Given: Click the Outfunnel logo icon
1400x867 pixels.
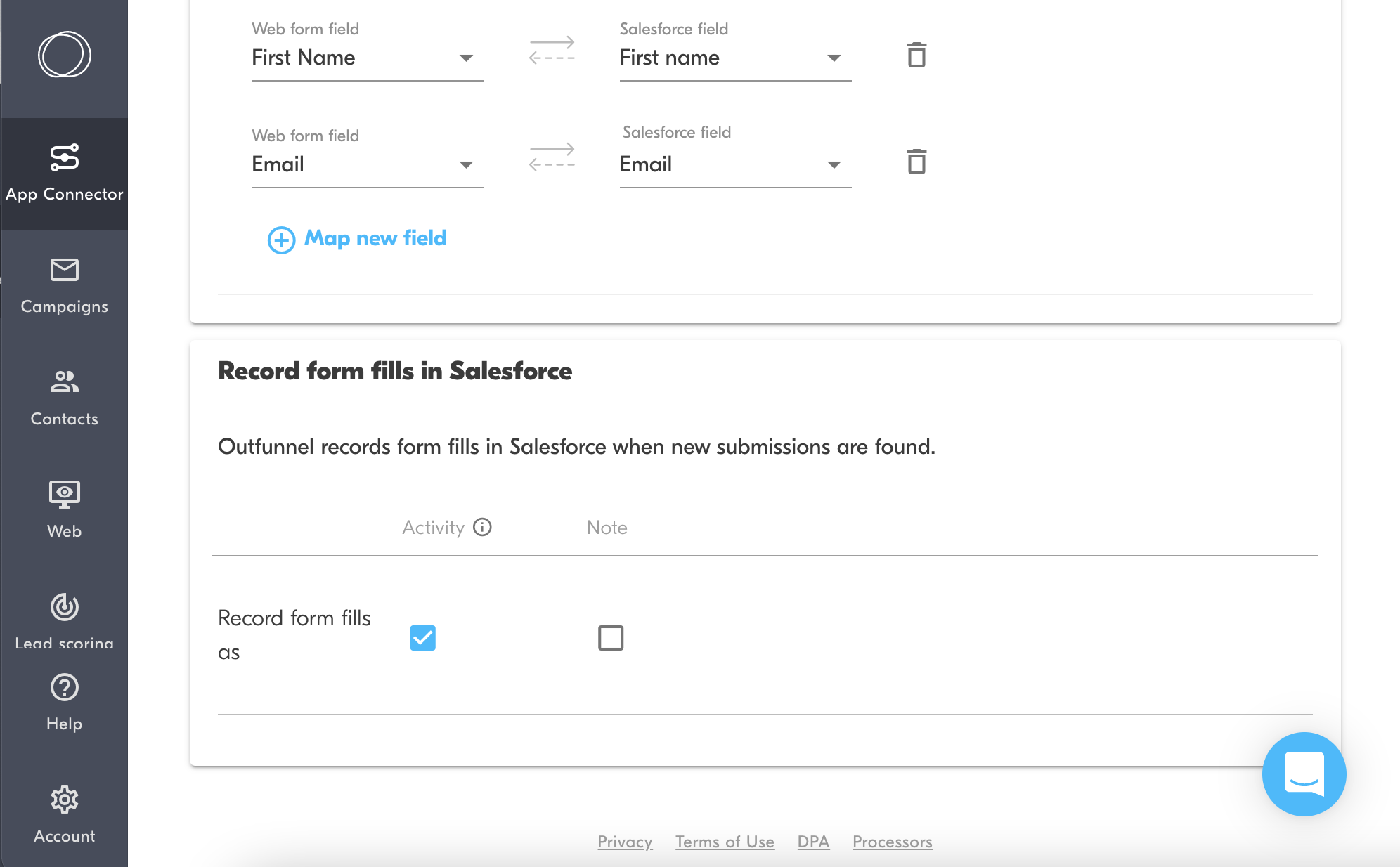Looking at the screenshot, I should (64, 54).
